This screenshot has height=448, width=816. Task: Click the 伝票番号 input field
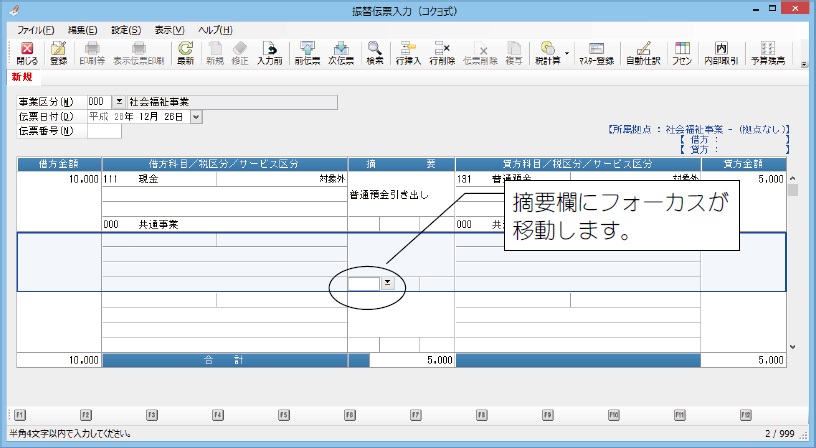[x=104, y=131]
